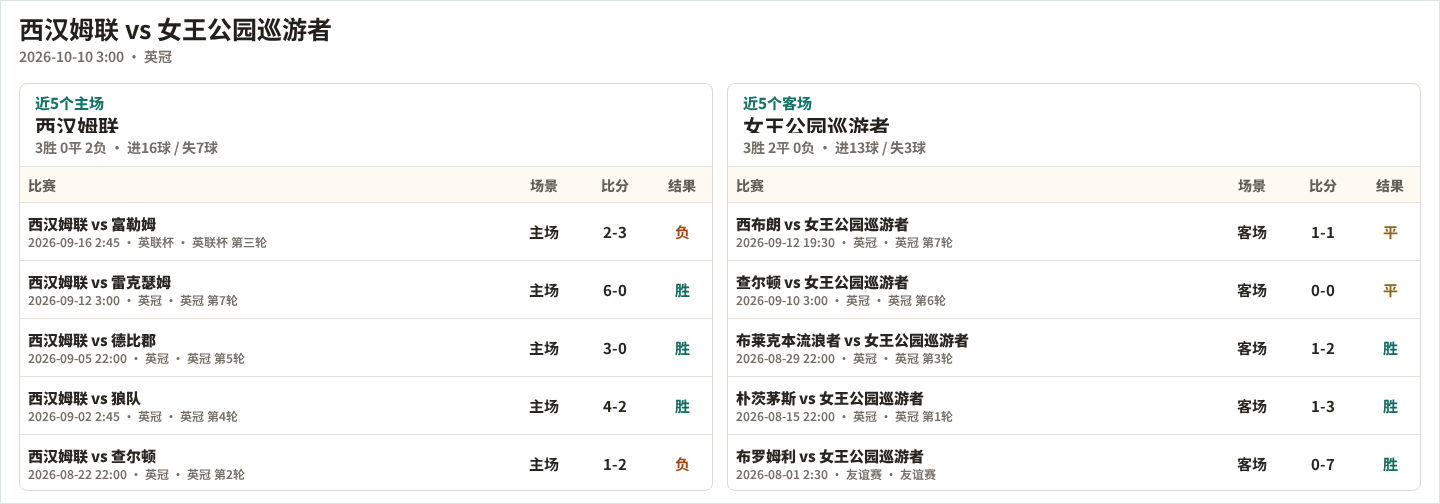Click the 胜 result in the 布莱克本流浪者 row
Viewport: 1440px width, 504px height.
[1390, 349]
